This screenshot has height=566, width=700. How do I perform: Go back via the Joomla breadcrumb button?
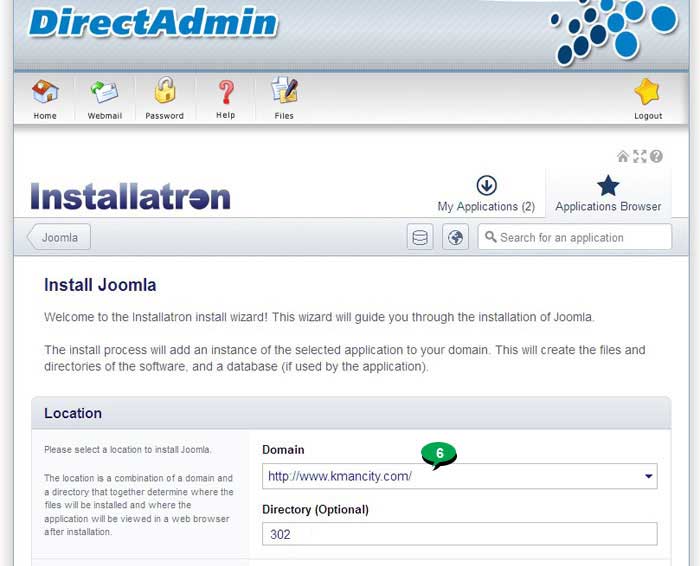(58, 237)
